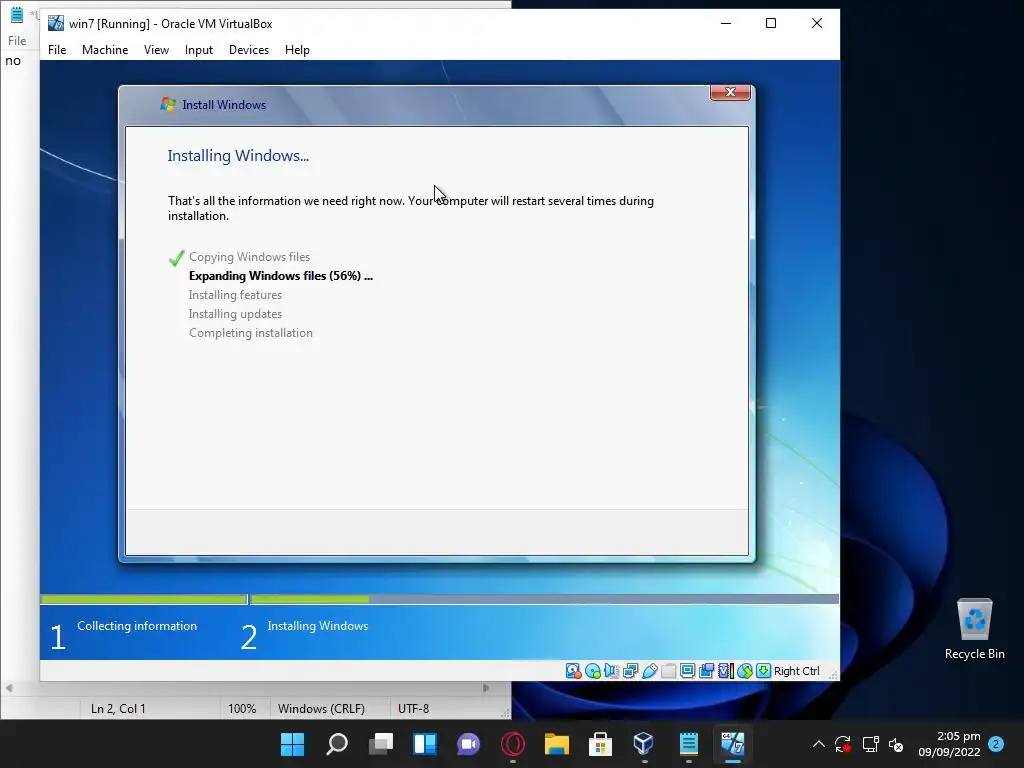Open the View menu in VirtualBox
This screenshot has height=768, width=1024.
pos(156,50)
